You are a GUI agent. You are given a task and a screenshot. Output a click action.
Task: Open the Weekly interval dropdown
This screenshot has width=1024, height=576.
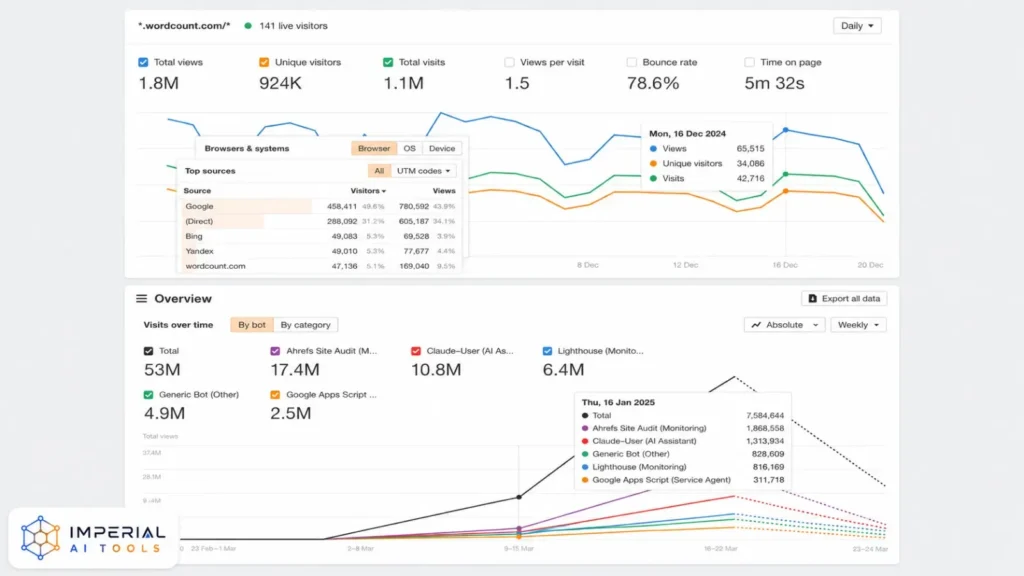[x=858, y=325]
